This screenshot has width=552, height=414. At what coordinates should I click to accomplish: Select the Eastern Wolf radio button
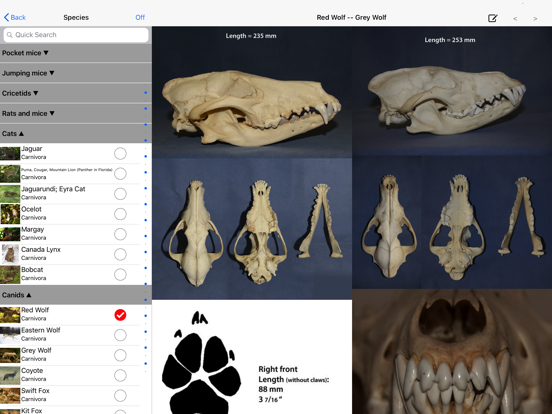pos(120,335)
